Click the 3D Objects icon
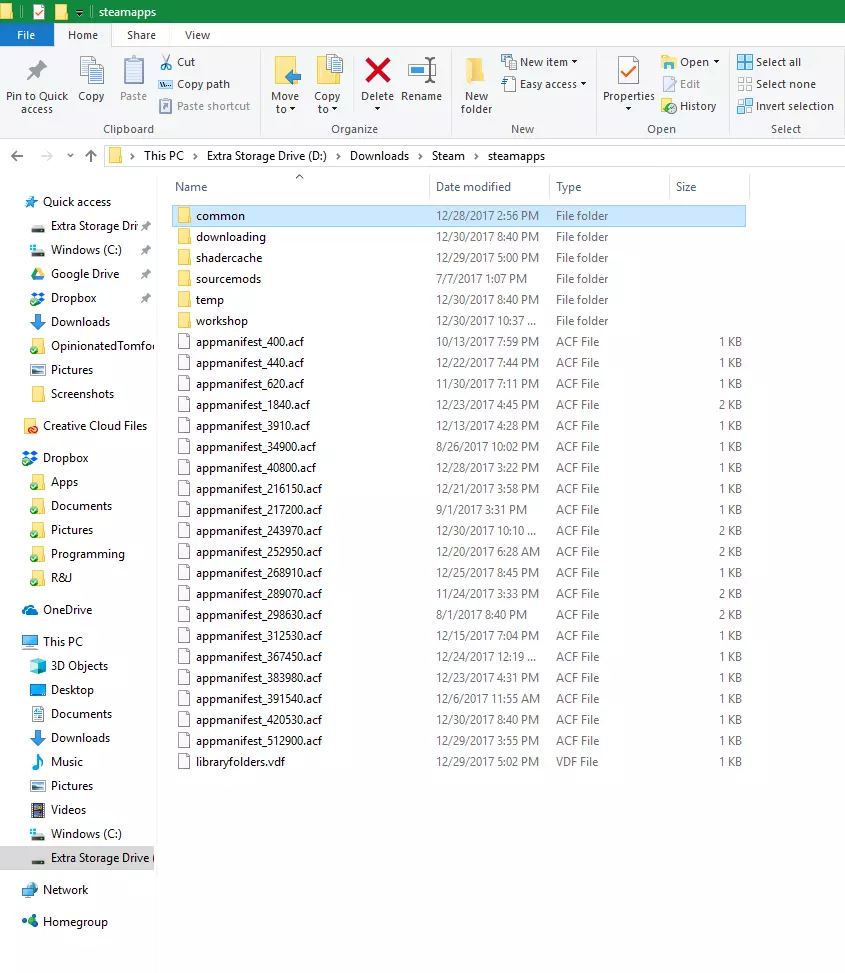The width and height of the screenshot is (845, 973). (38, 666)
